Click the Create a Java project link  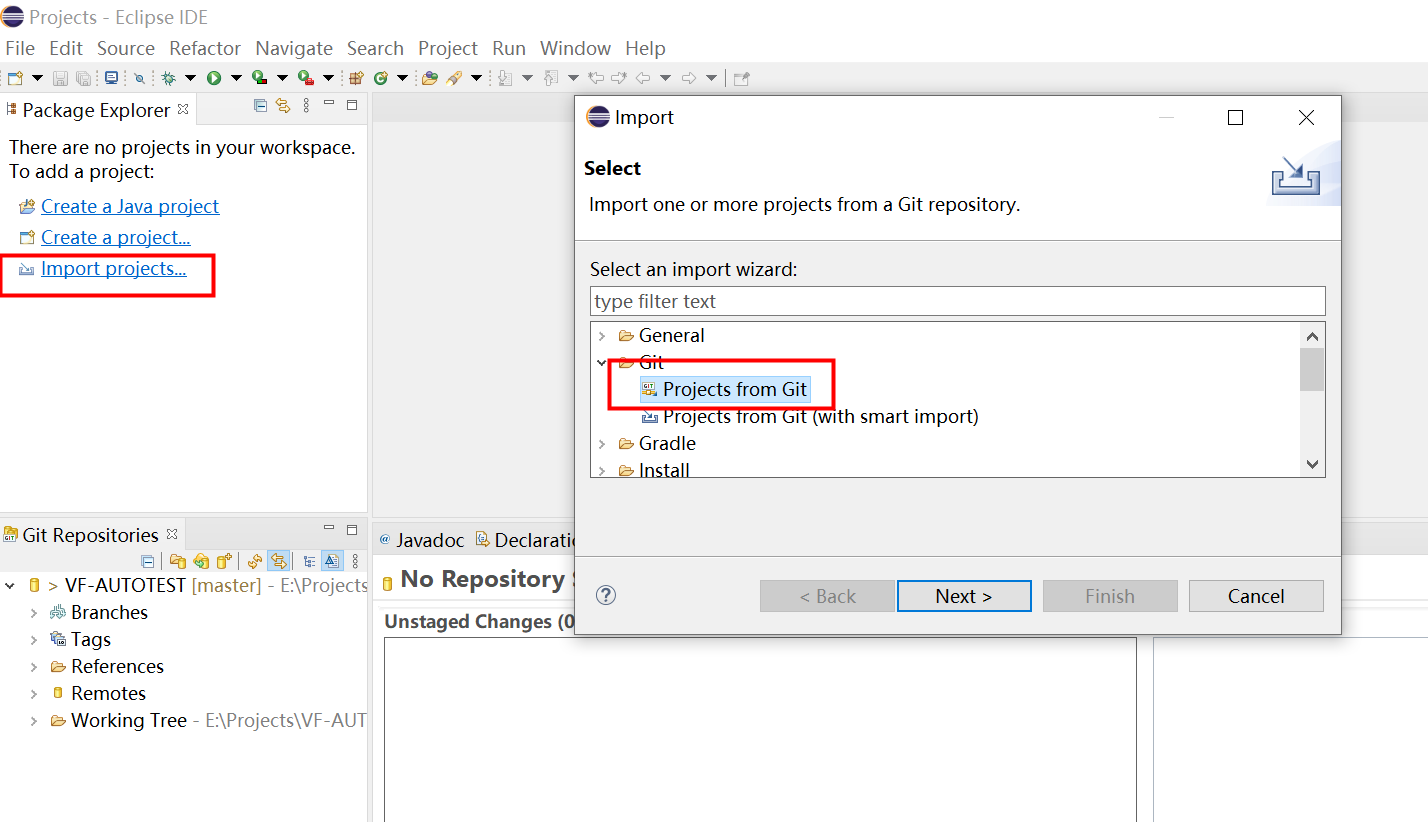coord(130,207)
